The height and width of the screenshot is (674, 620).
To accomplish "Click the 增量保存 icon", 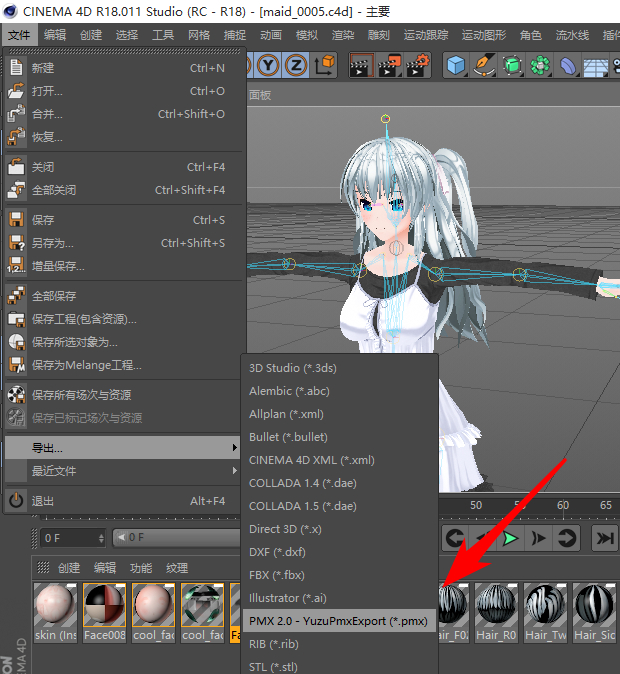I will (16, 266).
